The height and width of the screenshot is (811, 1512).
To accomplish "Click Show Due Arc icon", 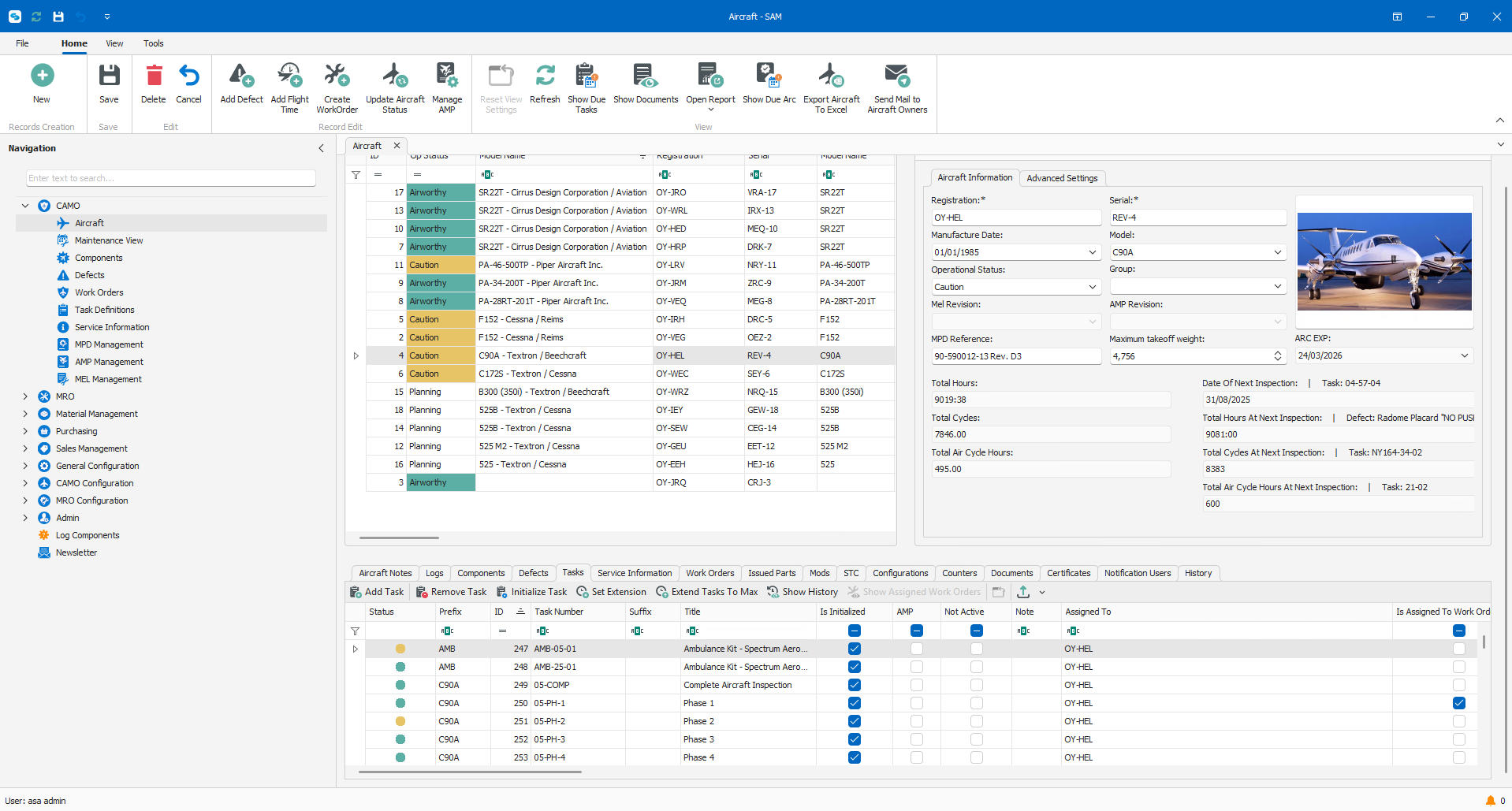I will pyautogui.click(x=769, y=76).
